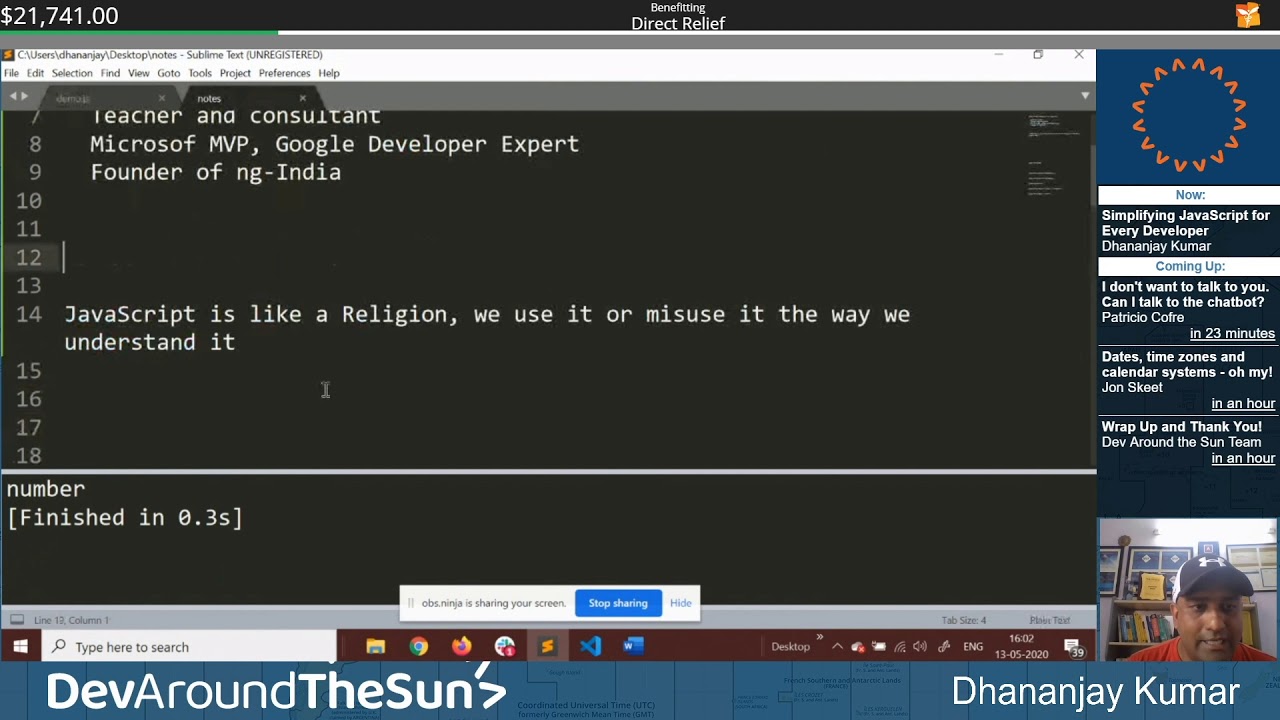Open the Windows Start menu
1280x720 pixels.
[x=20, y=647]
